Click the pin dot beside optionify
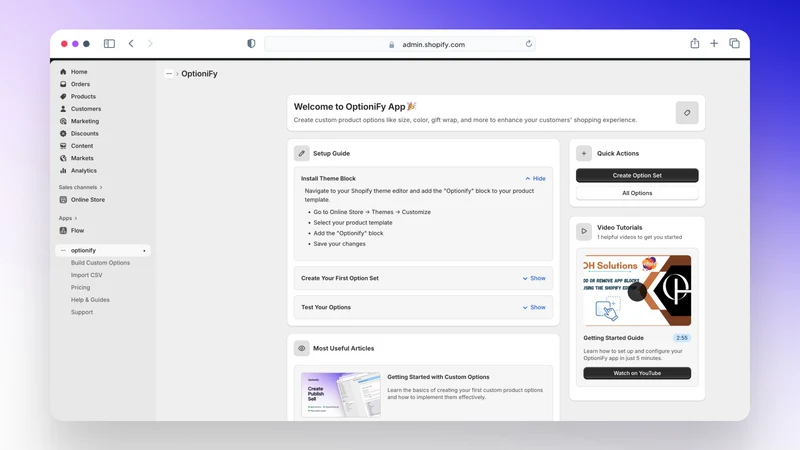The image size is (800, 450). [x=144, y=251]
